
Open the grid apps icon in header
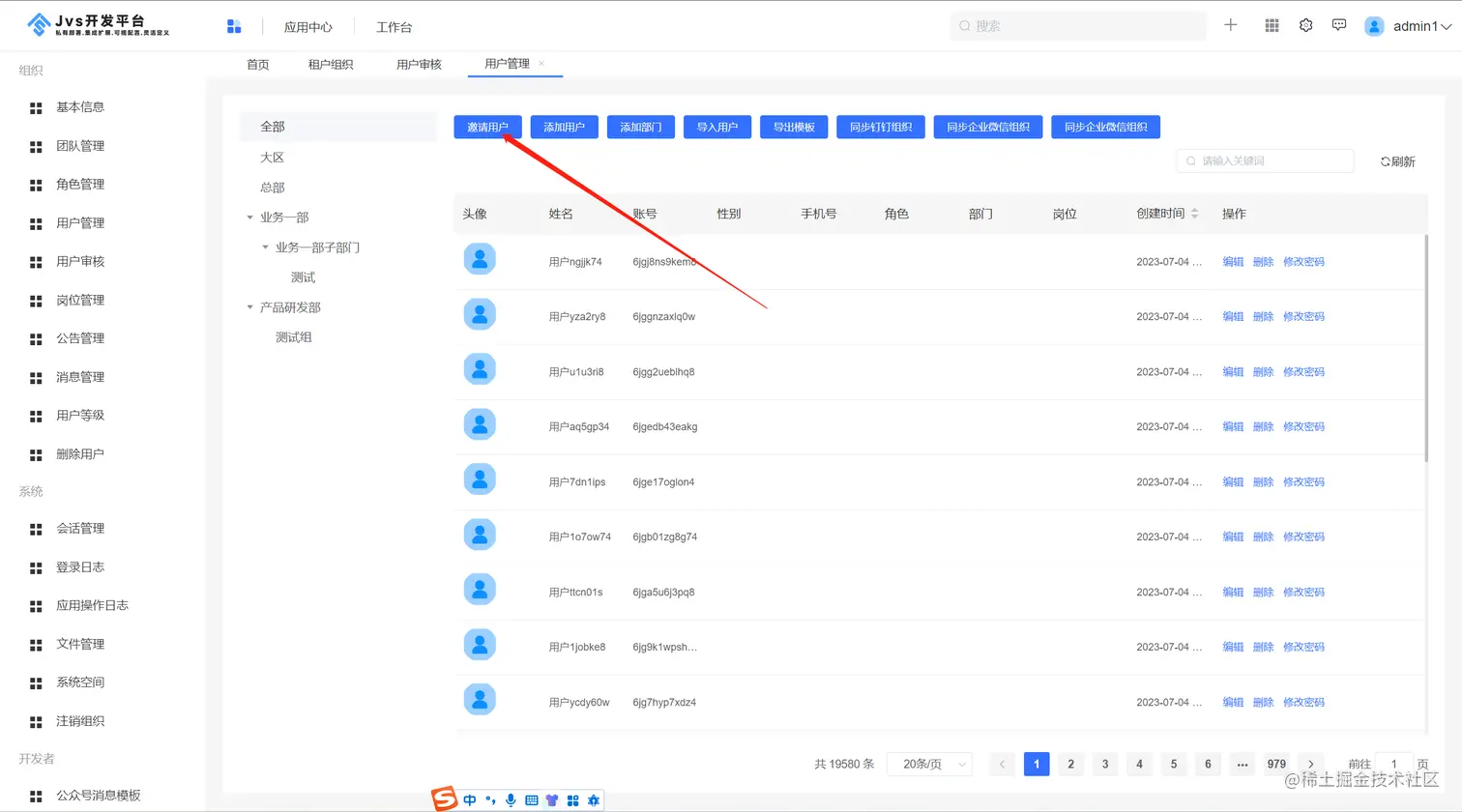(1272, 26)
